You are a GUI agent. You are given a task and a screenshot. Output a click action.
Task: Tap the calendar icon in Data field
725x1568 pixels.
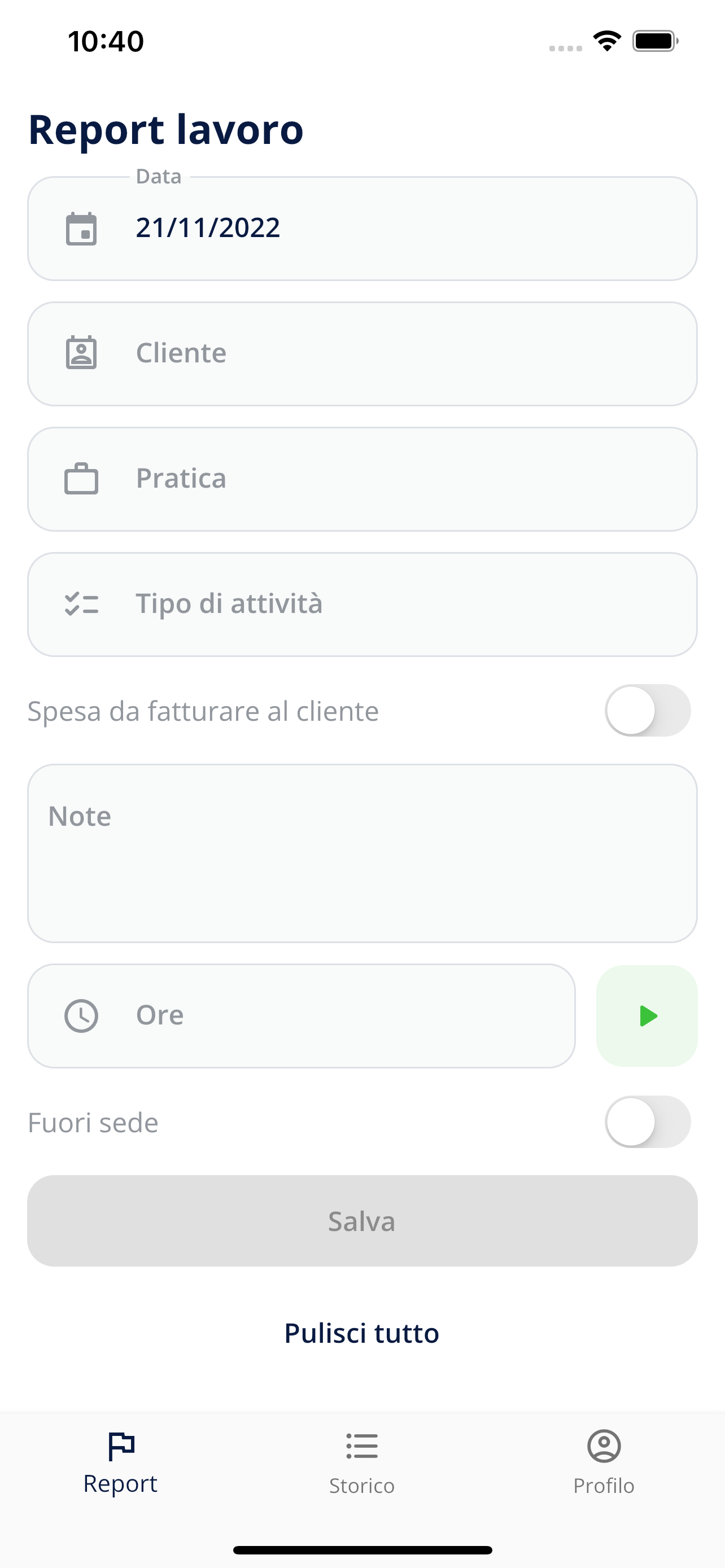(x=81, y=229)
